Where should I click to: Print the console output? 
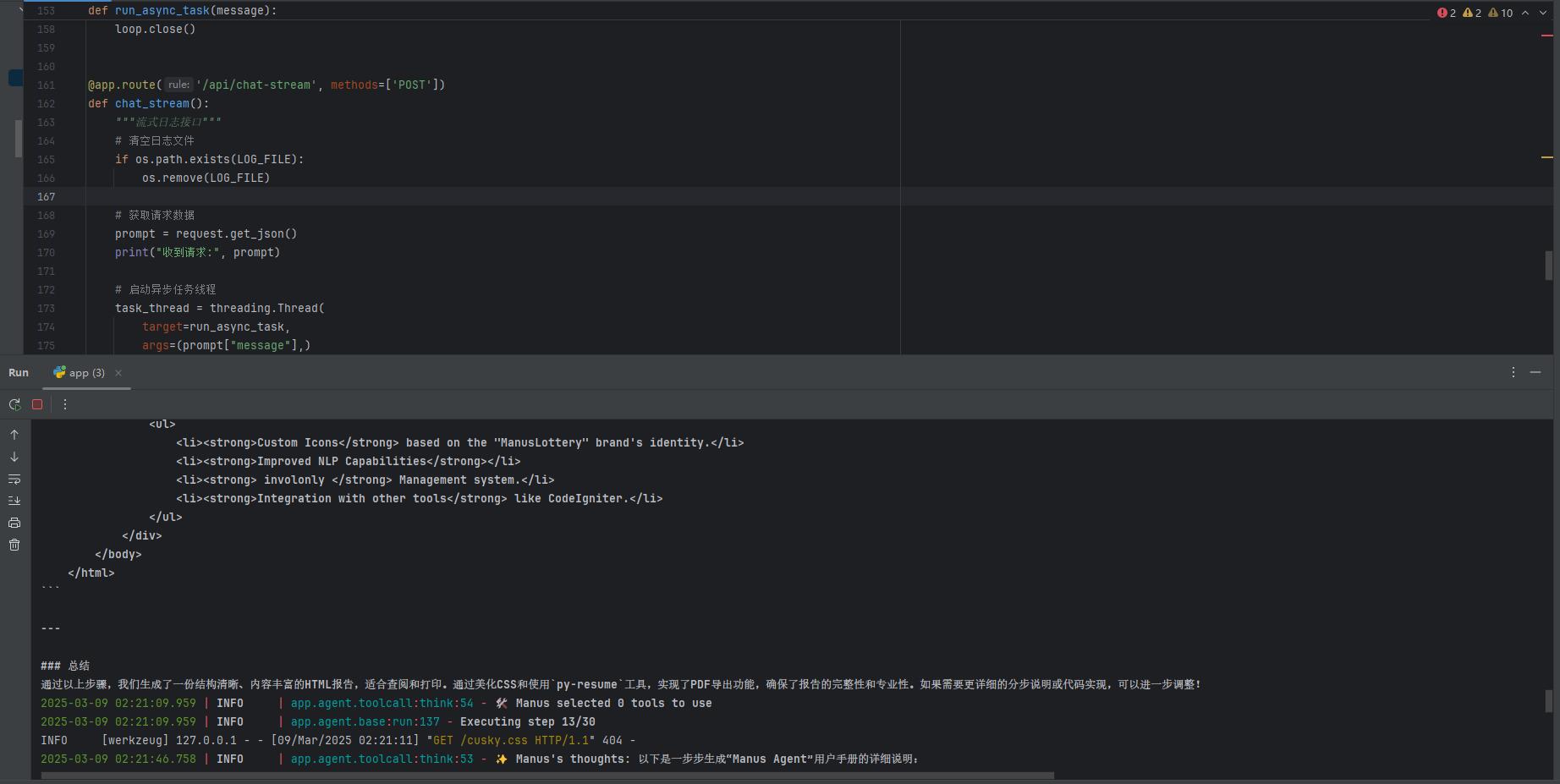[14, 523]
